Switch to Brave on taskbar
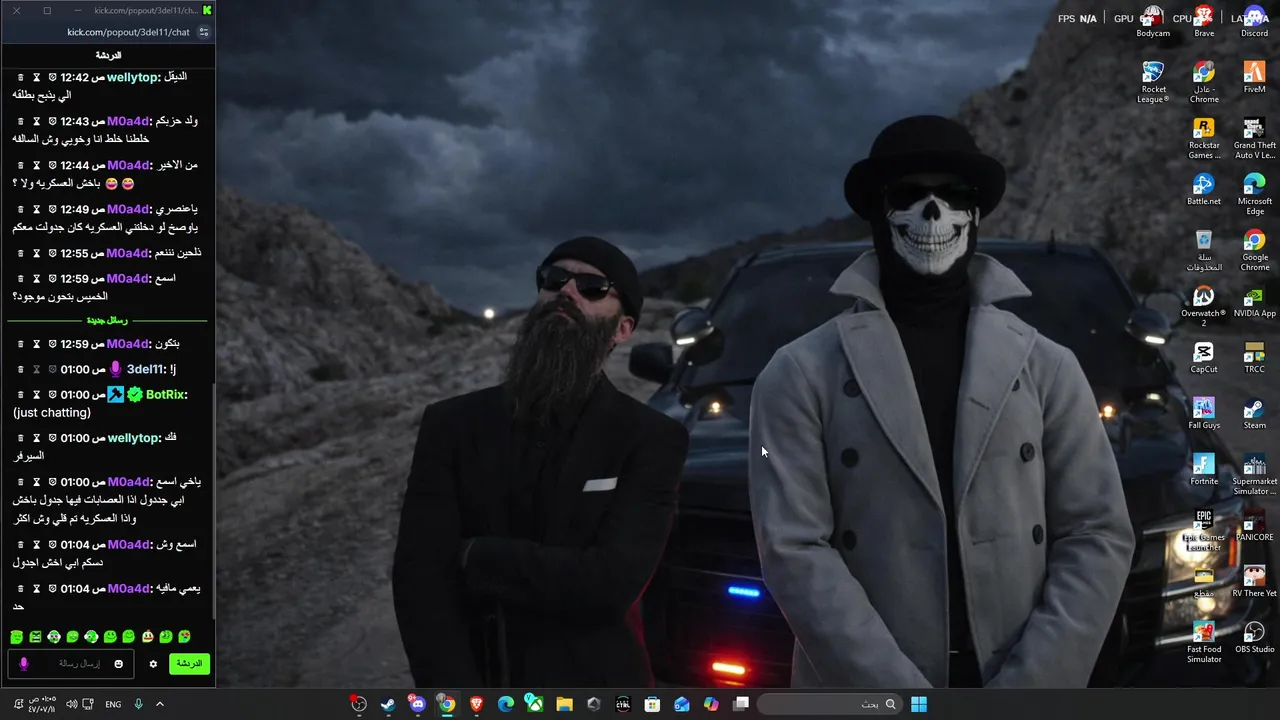The image size is (1280, 720). click(x=476, y=704)
